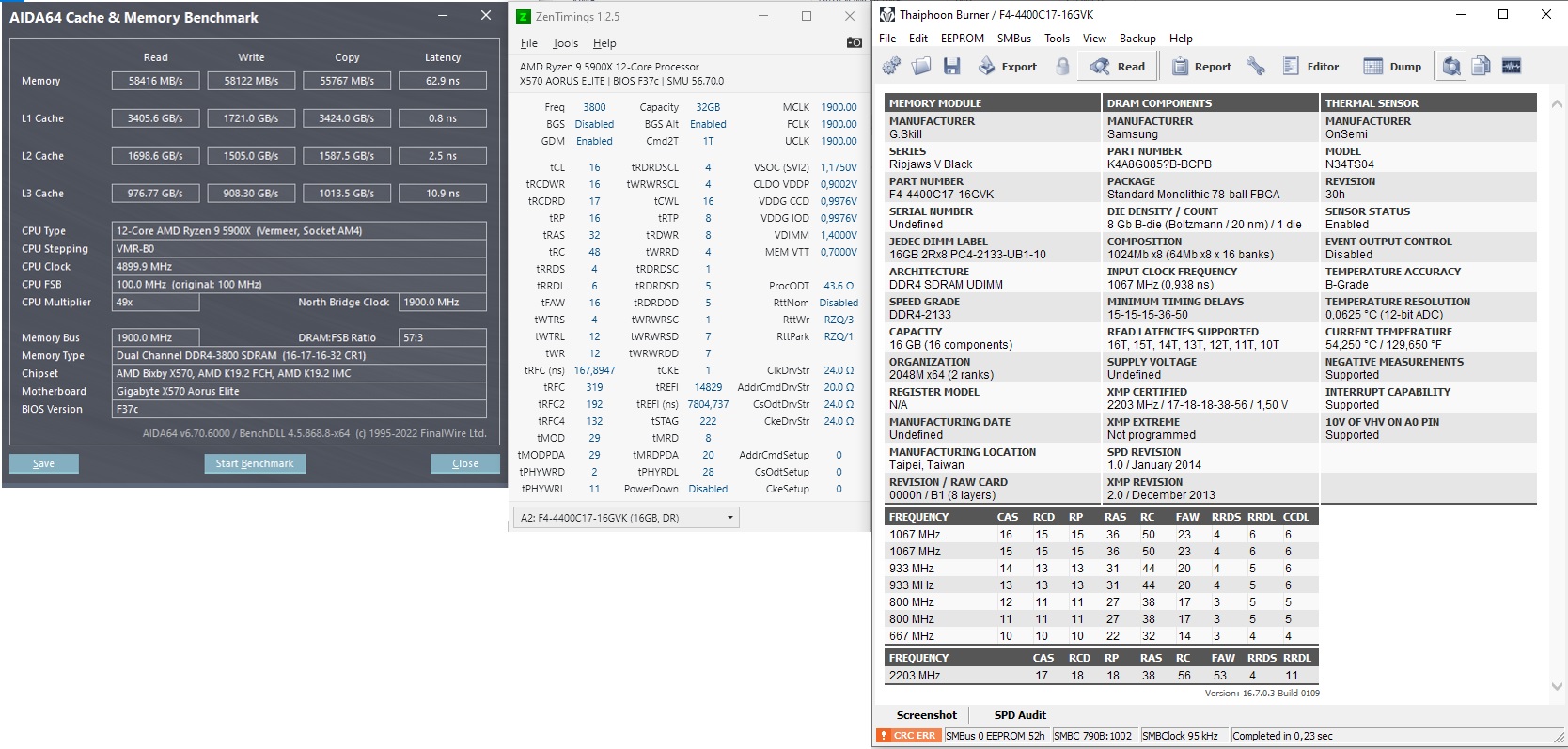
Task: Click the ProcODT value 43.6 Ω
Action: [x=839, y=286]
